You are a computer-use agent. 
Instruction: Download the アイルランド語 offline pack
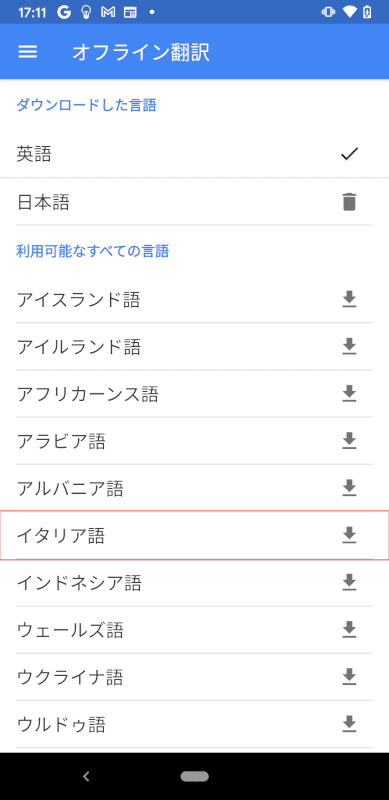pyautogui.click(x=349, y=347)
